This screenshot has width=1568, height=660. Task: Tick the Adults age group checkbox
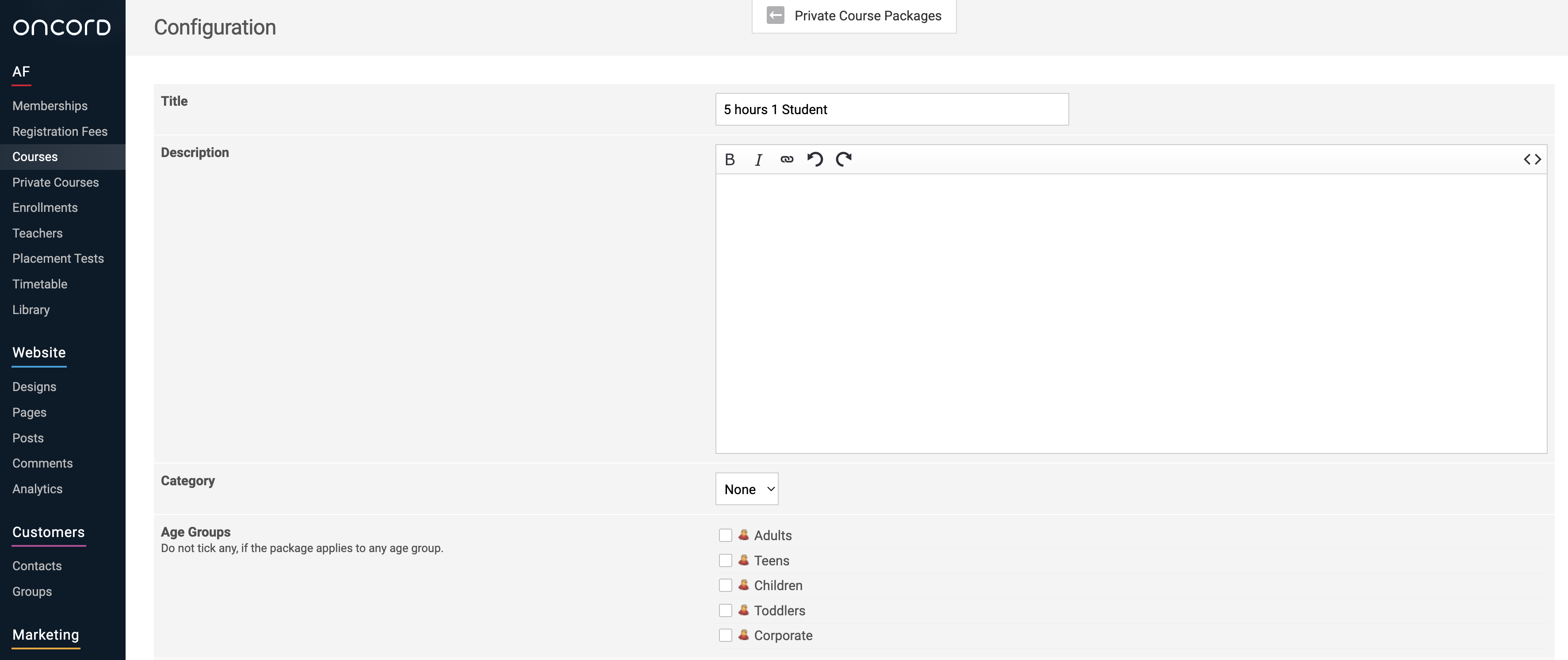(725, 535)
